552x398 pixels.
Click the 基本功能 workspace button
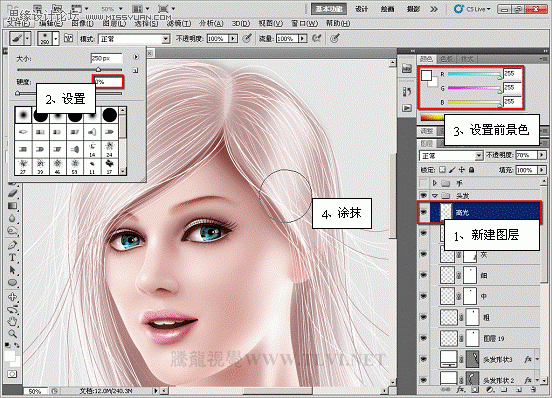[329, 9]
